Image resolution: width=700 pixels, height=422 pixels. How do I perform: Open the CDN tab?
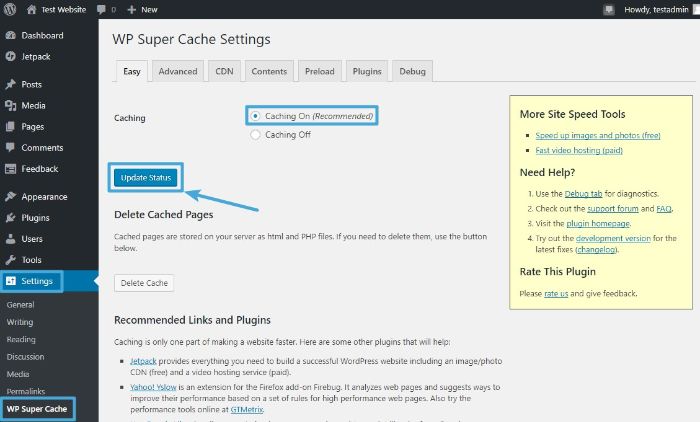224,71
